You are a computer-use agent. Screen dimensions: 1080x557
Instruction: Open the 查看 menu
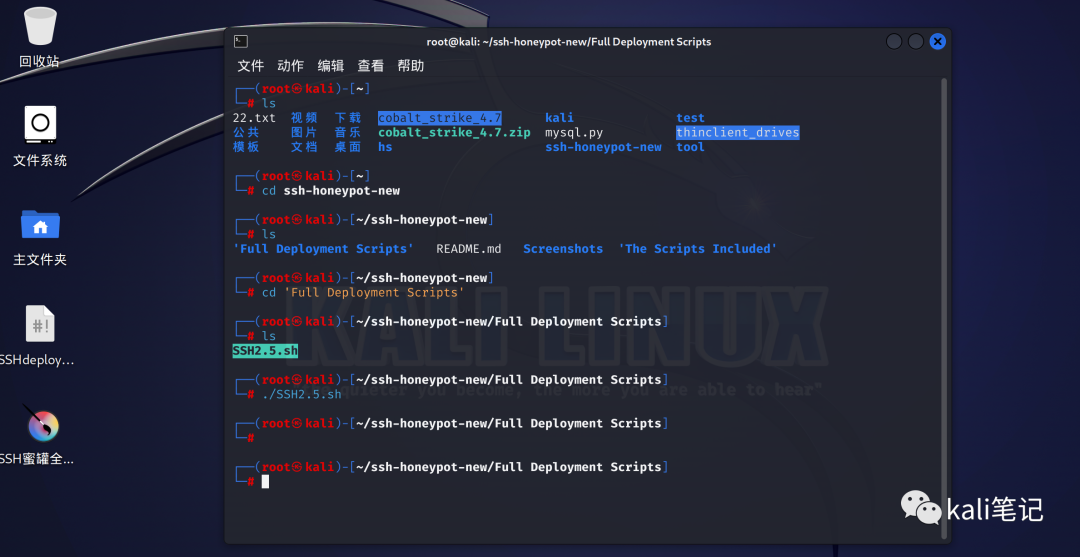(371, 66)
